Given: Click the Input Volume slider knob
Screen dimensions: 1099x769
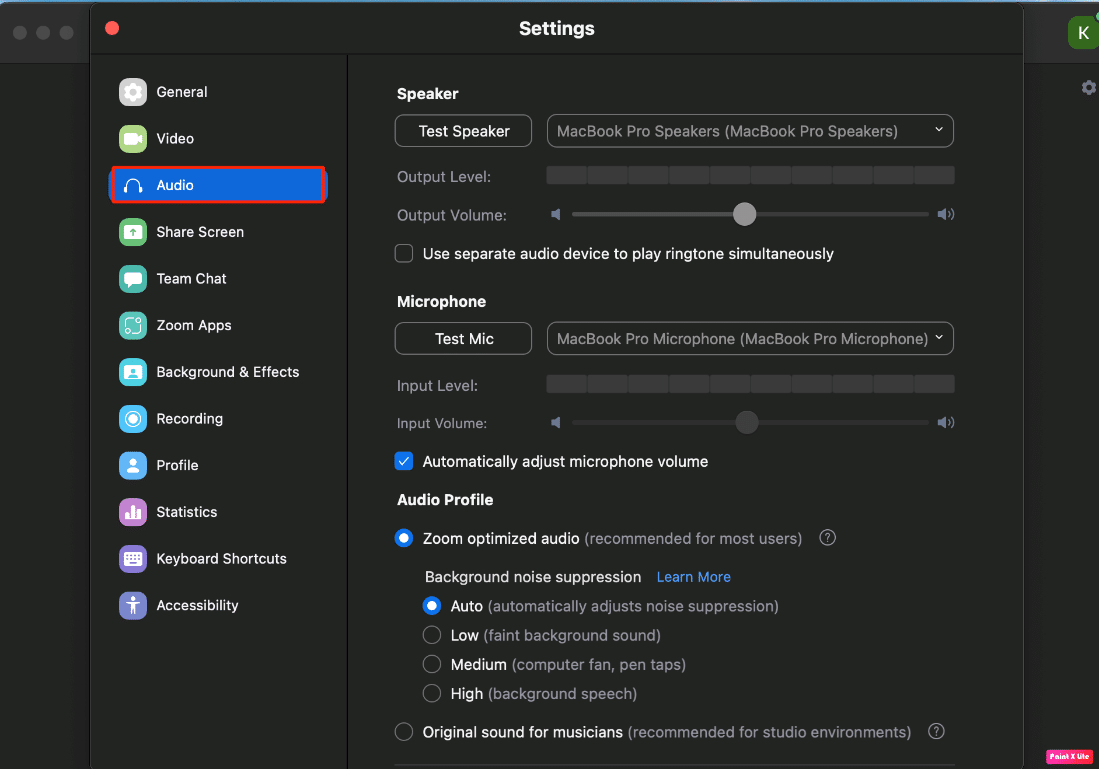Looking at the screenshot, I should (747, 422).
